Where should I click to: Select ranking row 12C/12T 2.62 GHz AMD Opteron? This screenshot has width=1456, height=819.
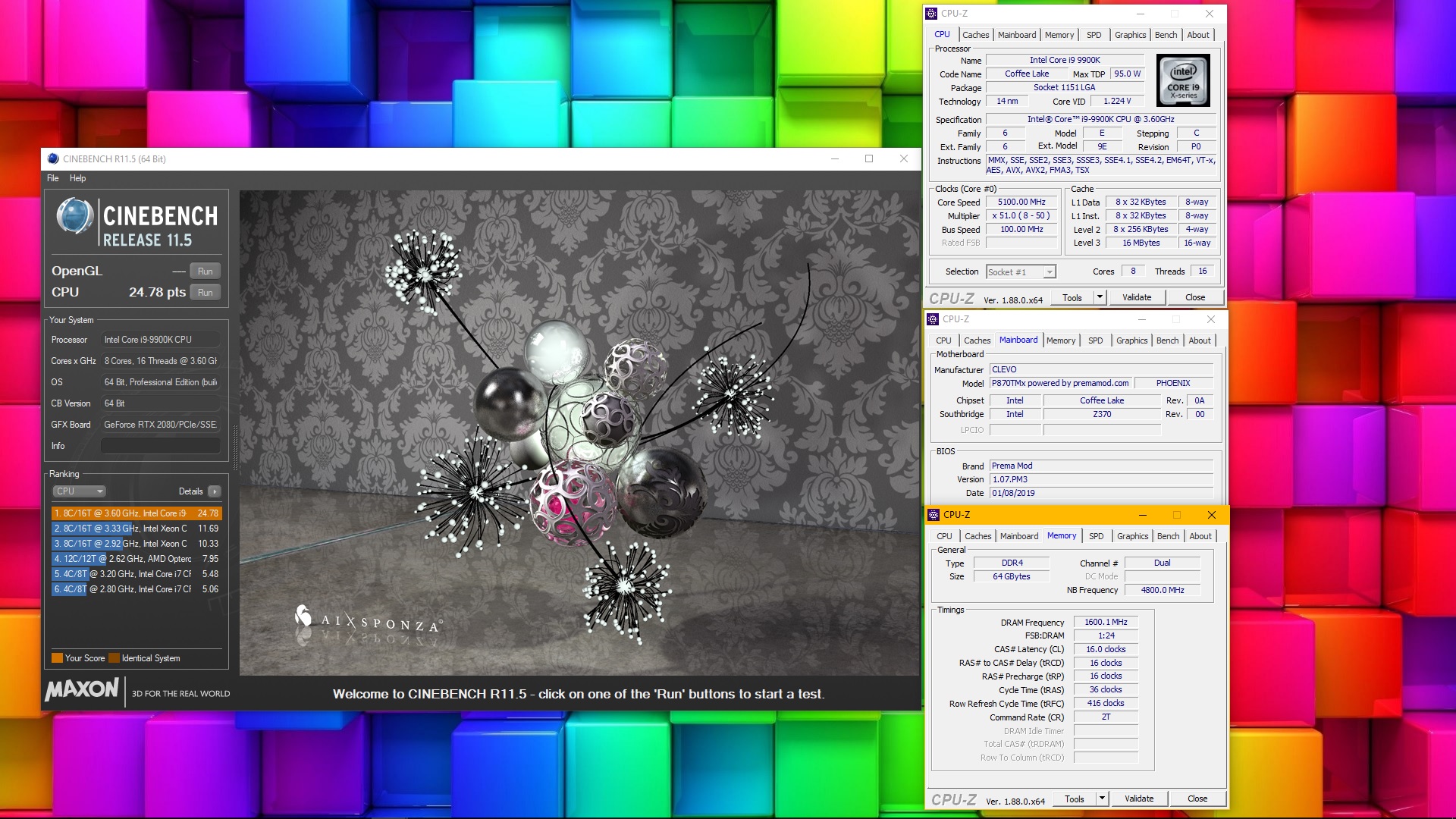click(136, 559)
